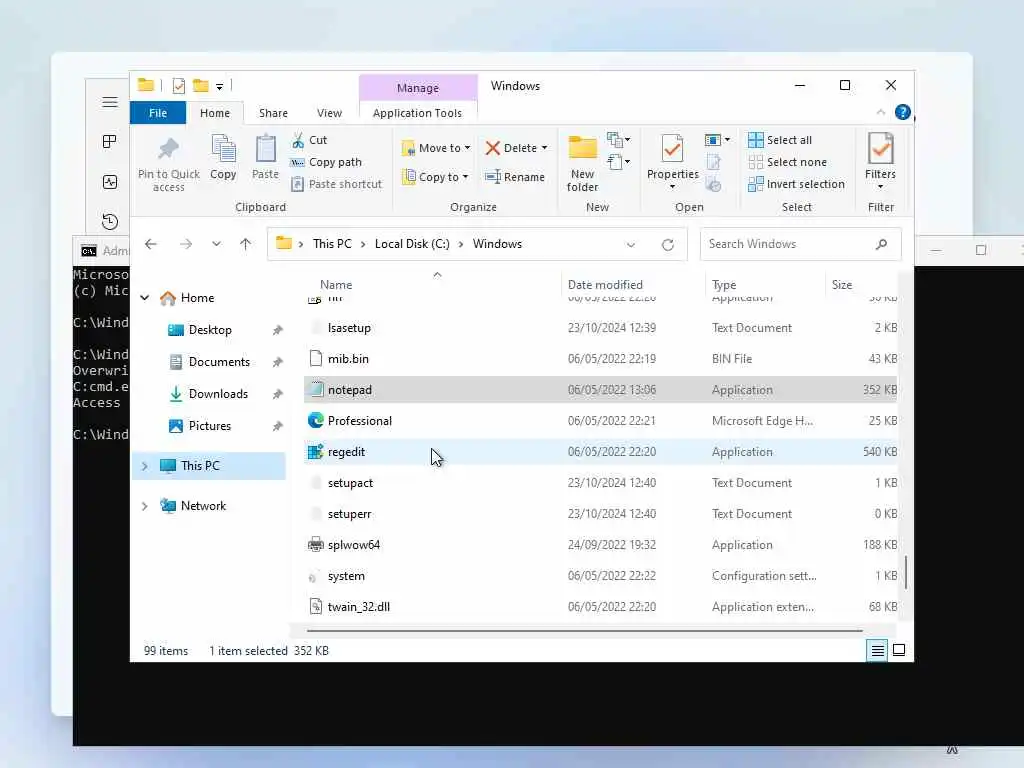Viewport: 1024px width, 768px height.
Task: Expand recent locations dropdown arrow
Action: point(216,244)
